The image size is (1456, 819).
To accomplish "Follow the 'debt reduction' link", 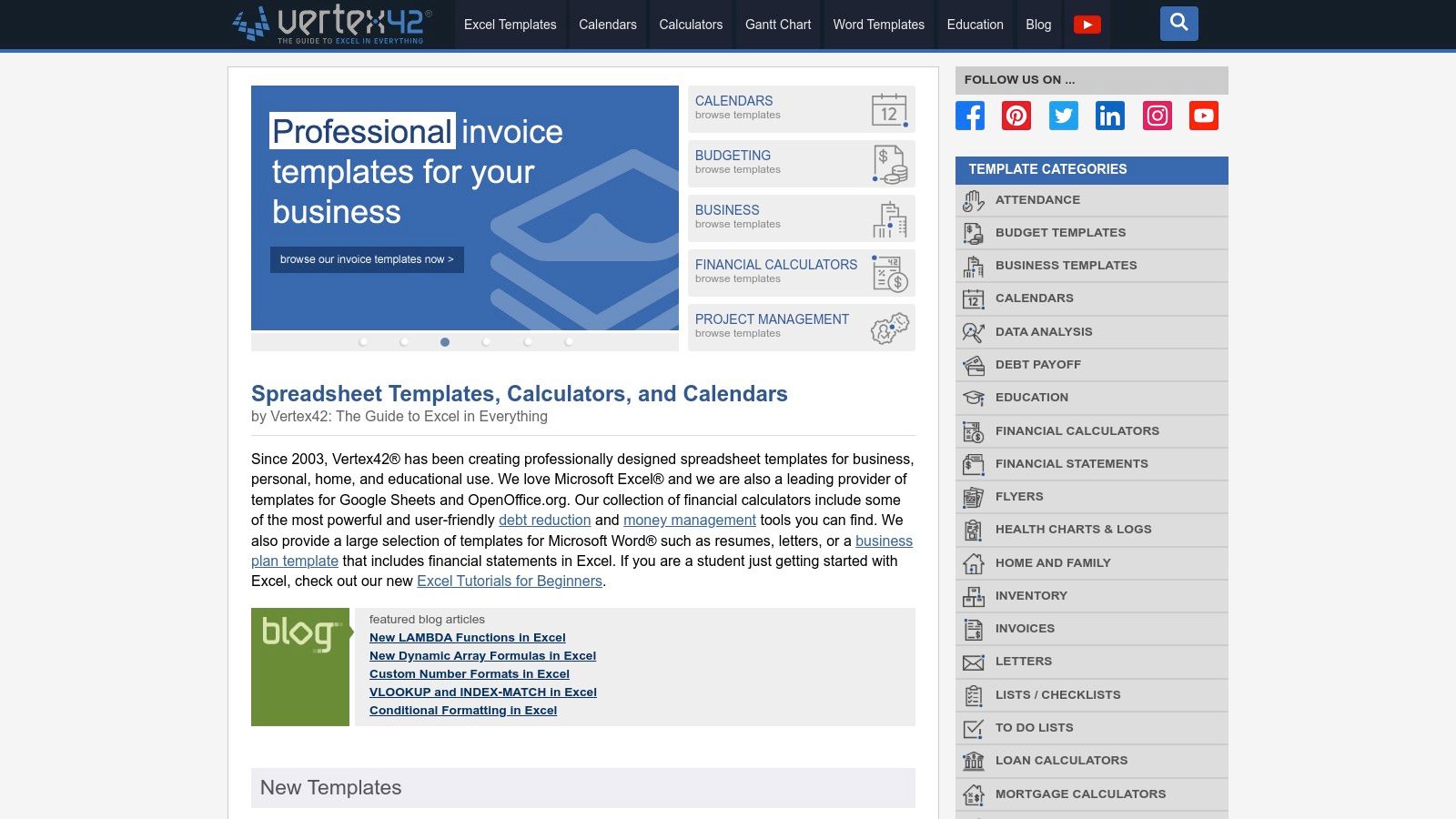I will (x=544, y=520).
